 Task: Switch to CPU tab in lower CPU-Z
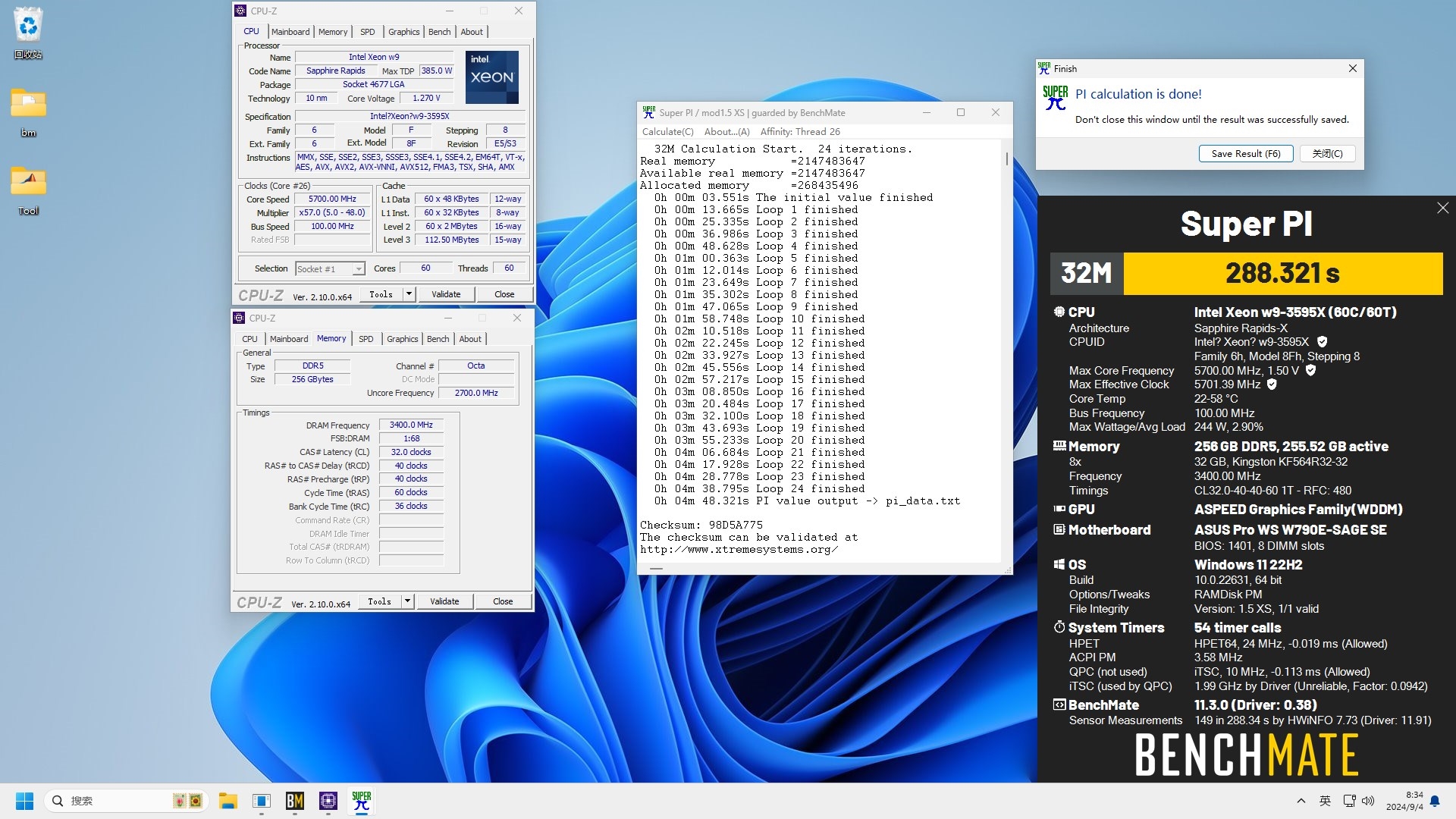(x=249, y=339)
